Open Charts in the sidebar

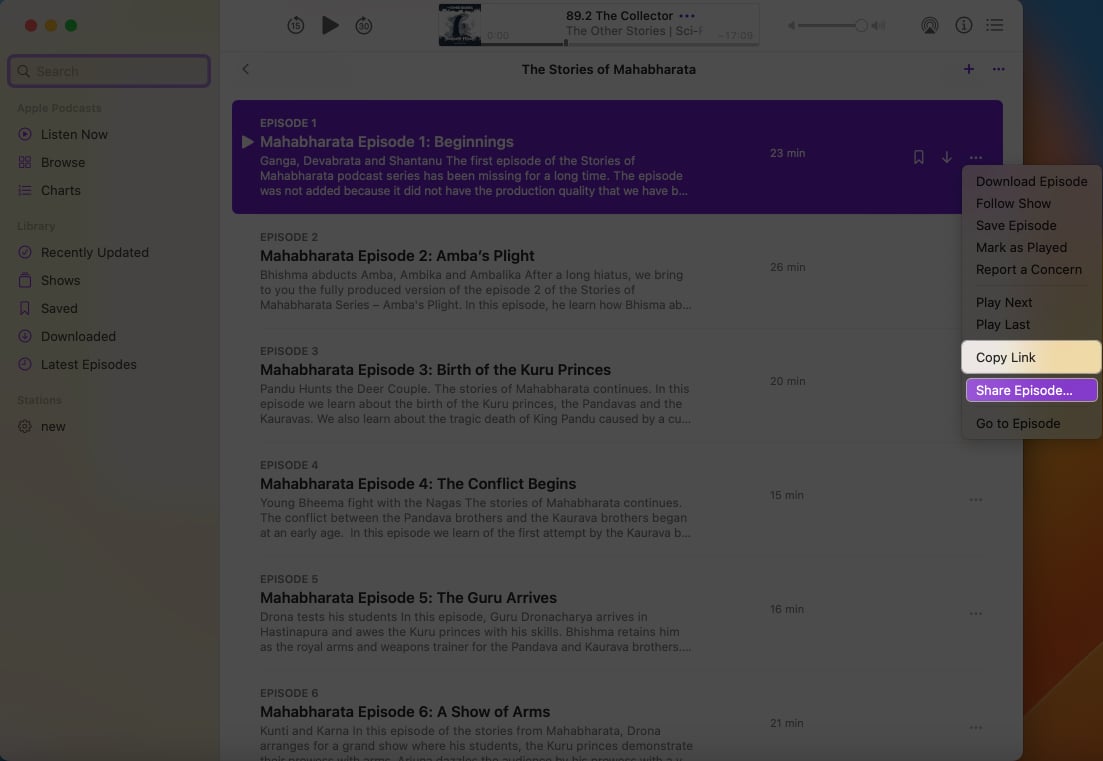(60, 191)
